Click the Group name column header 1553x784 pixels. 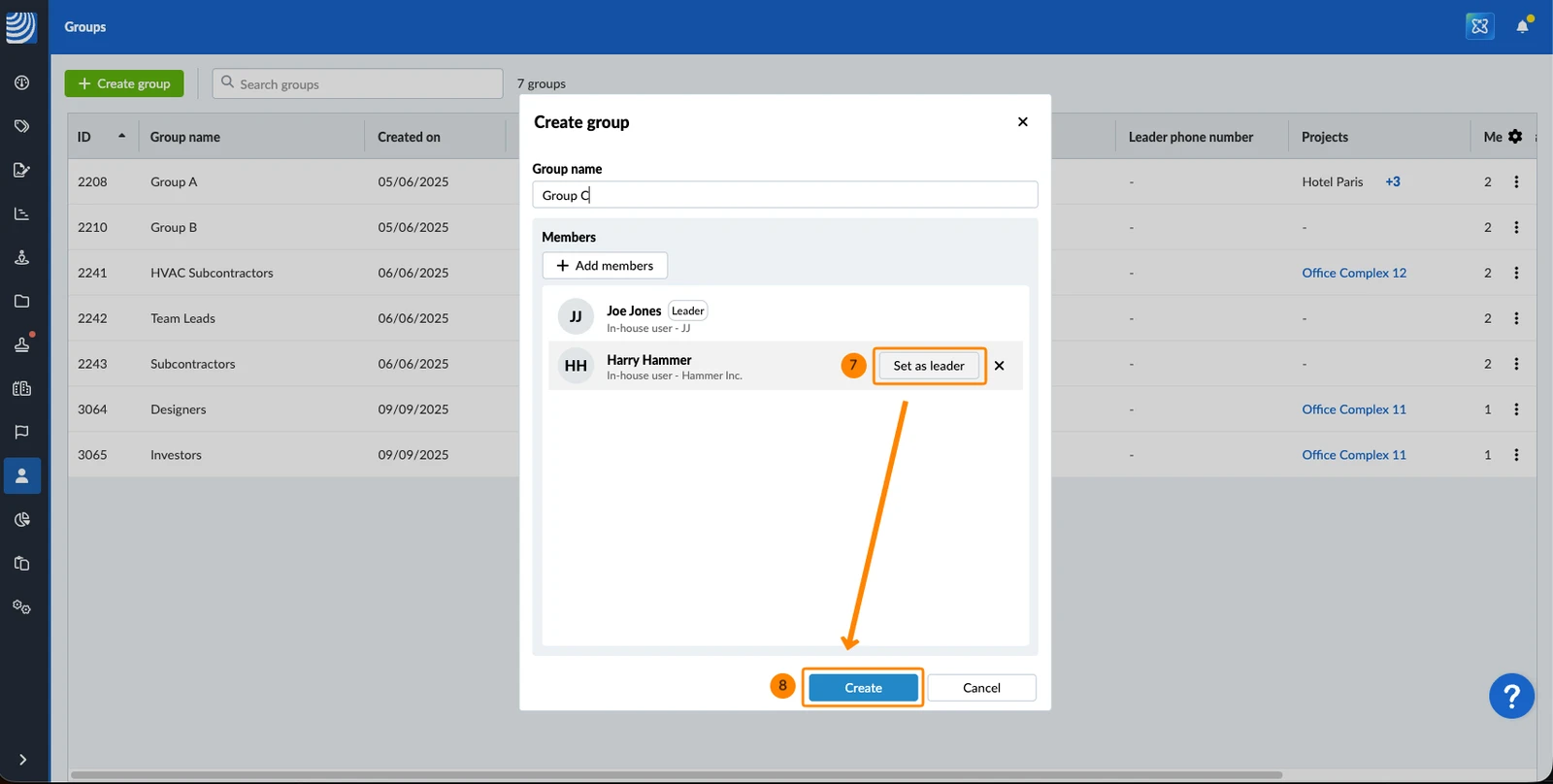[185, 137]
